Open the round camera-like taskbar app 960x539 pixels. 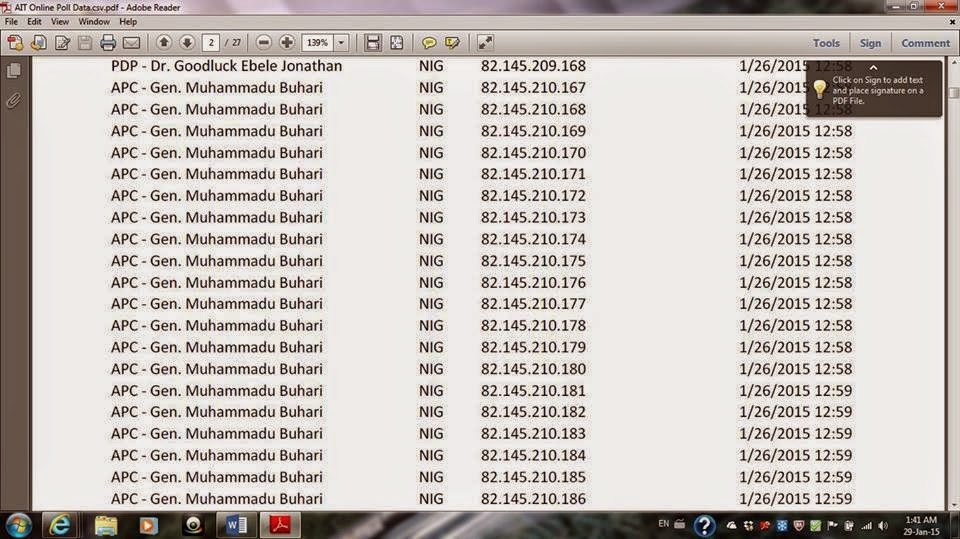tap(193, 526)
